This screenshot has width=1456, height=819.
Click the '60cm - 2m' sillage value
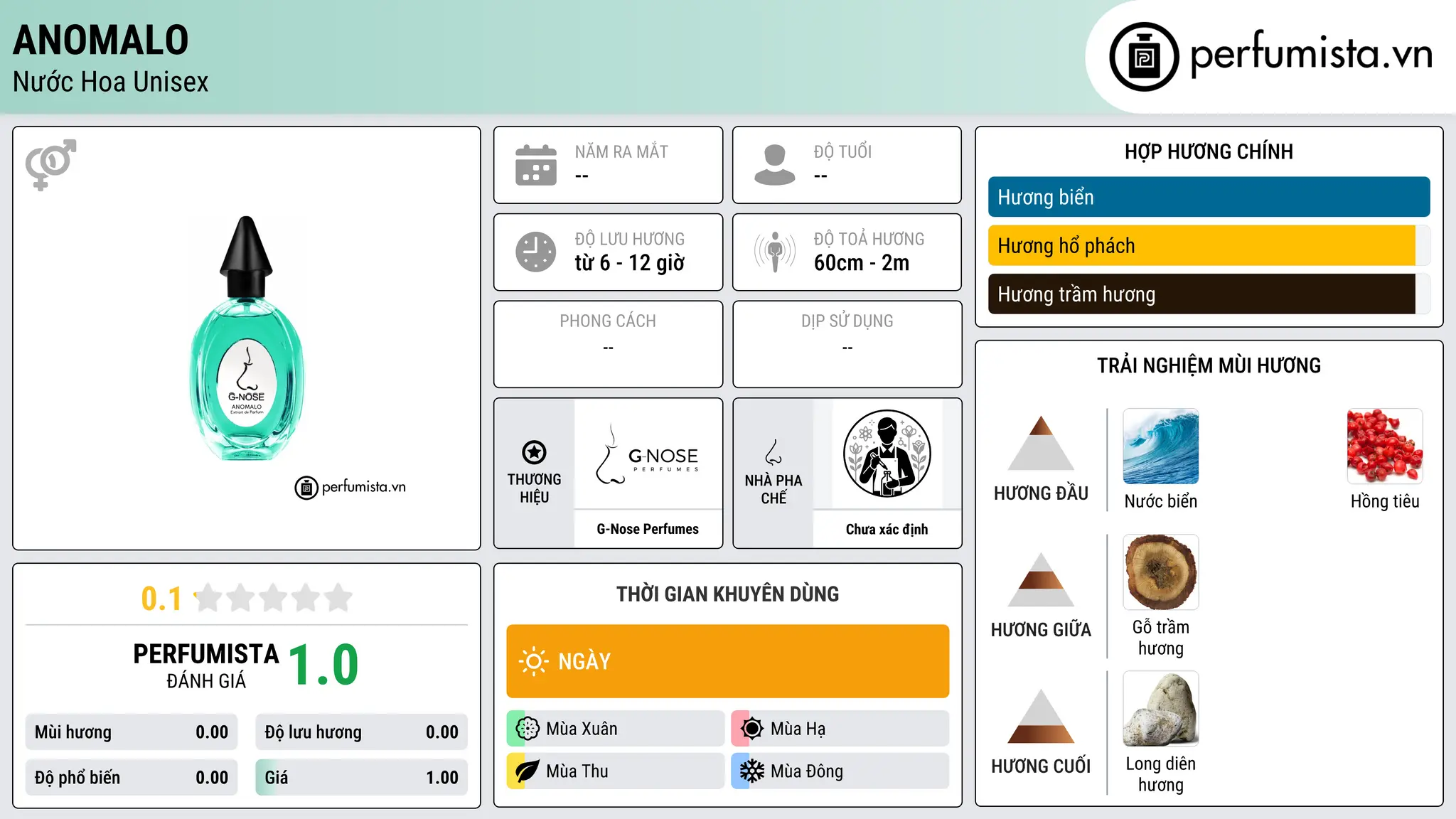coord(862,263)
